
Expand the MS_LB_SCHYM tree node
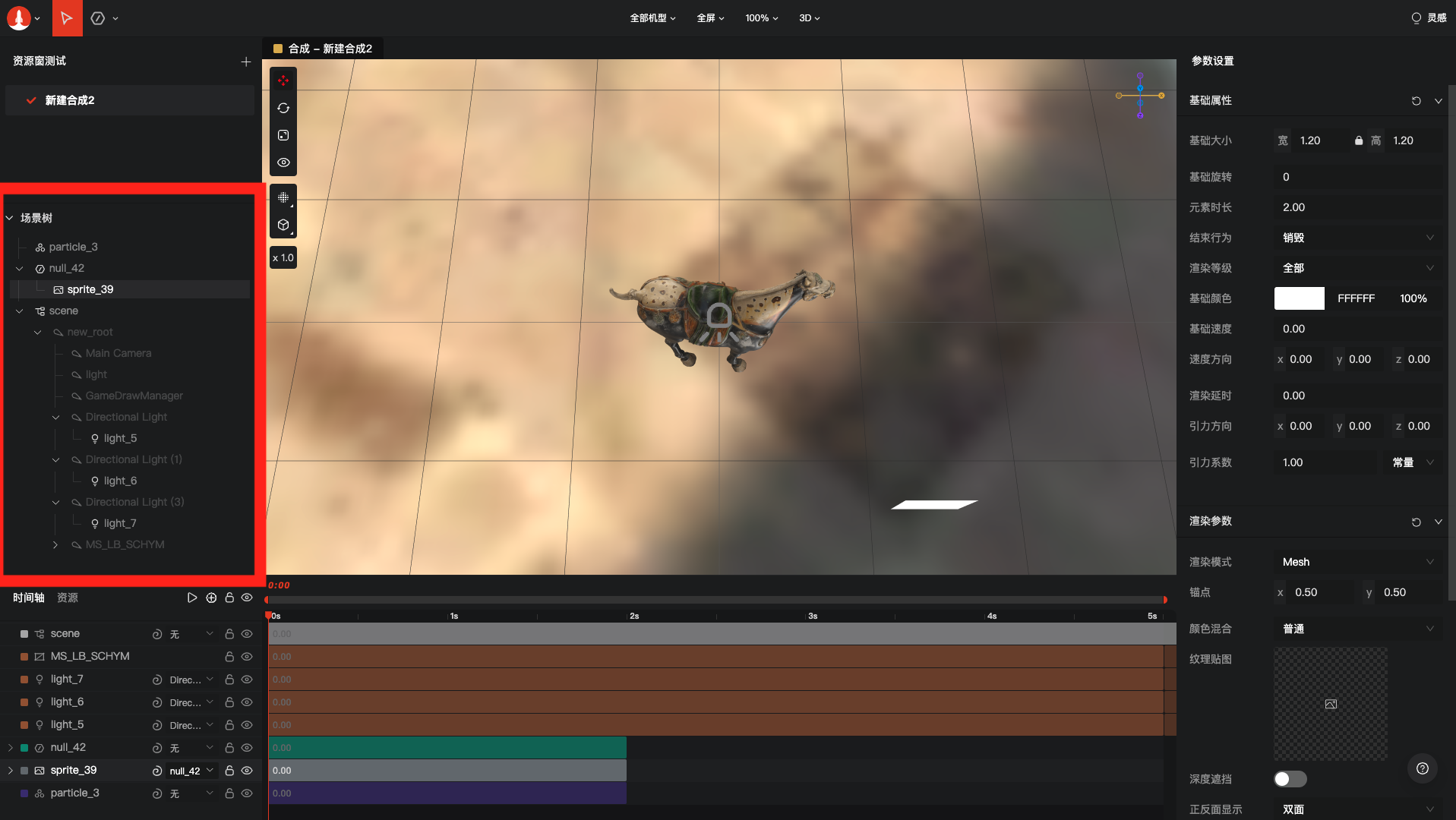click(x=55, y=544)
